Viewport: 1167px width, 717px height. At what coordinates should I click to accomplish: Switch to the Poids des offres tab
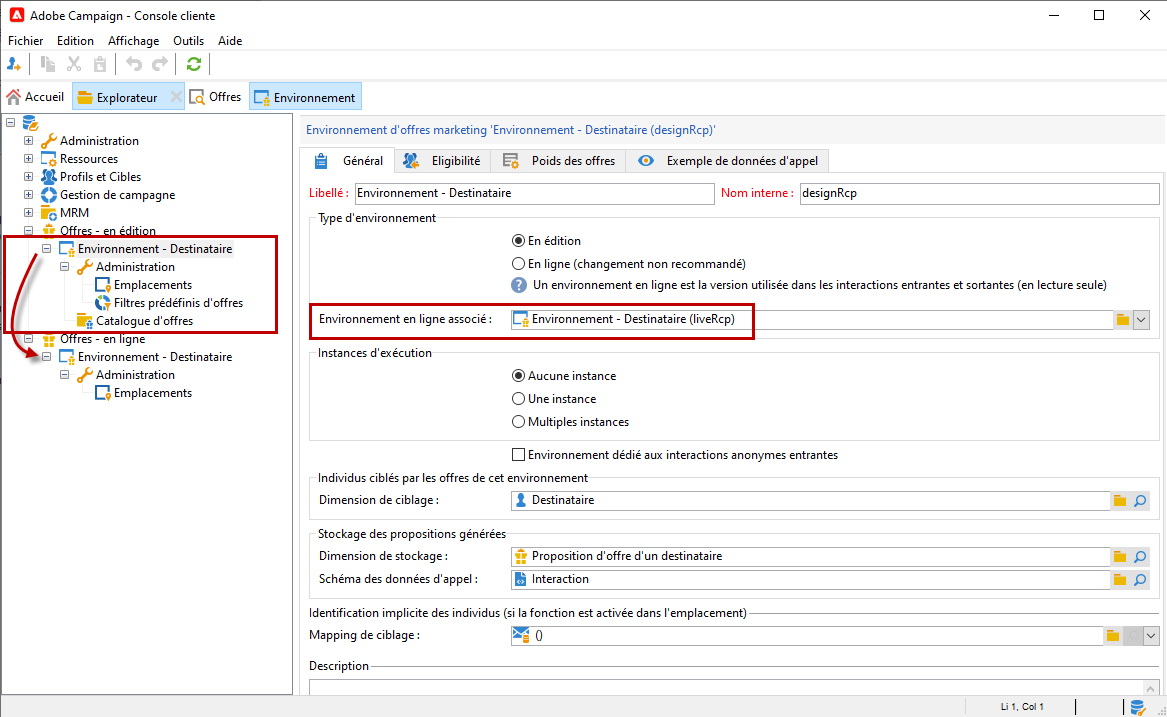click(560, 161)
